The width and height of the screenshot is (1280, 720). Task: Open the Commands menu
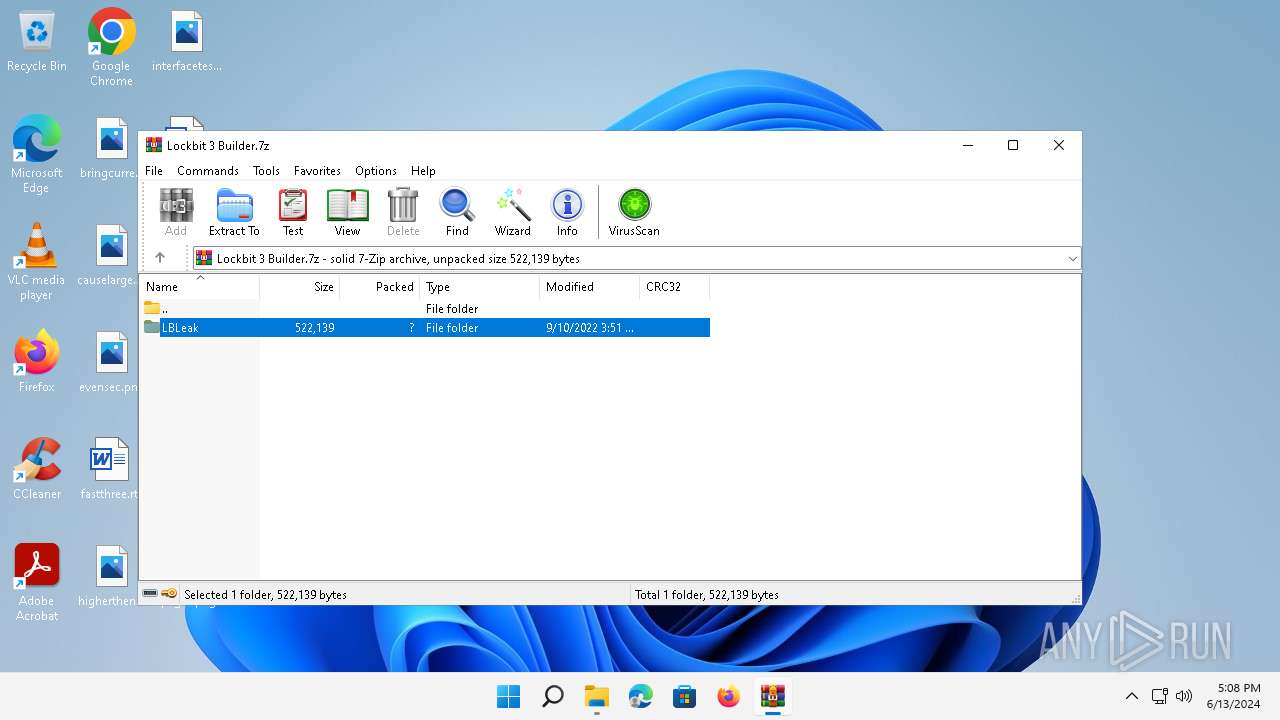pos(208,171)
